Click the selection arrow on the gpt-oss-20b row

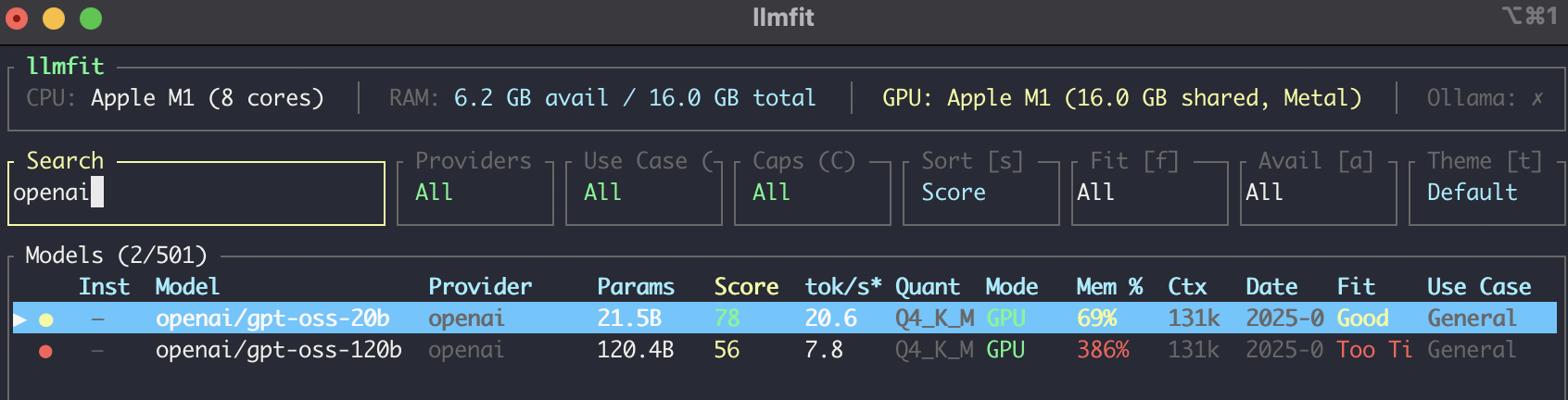tap(19, 319)
